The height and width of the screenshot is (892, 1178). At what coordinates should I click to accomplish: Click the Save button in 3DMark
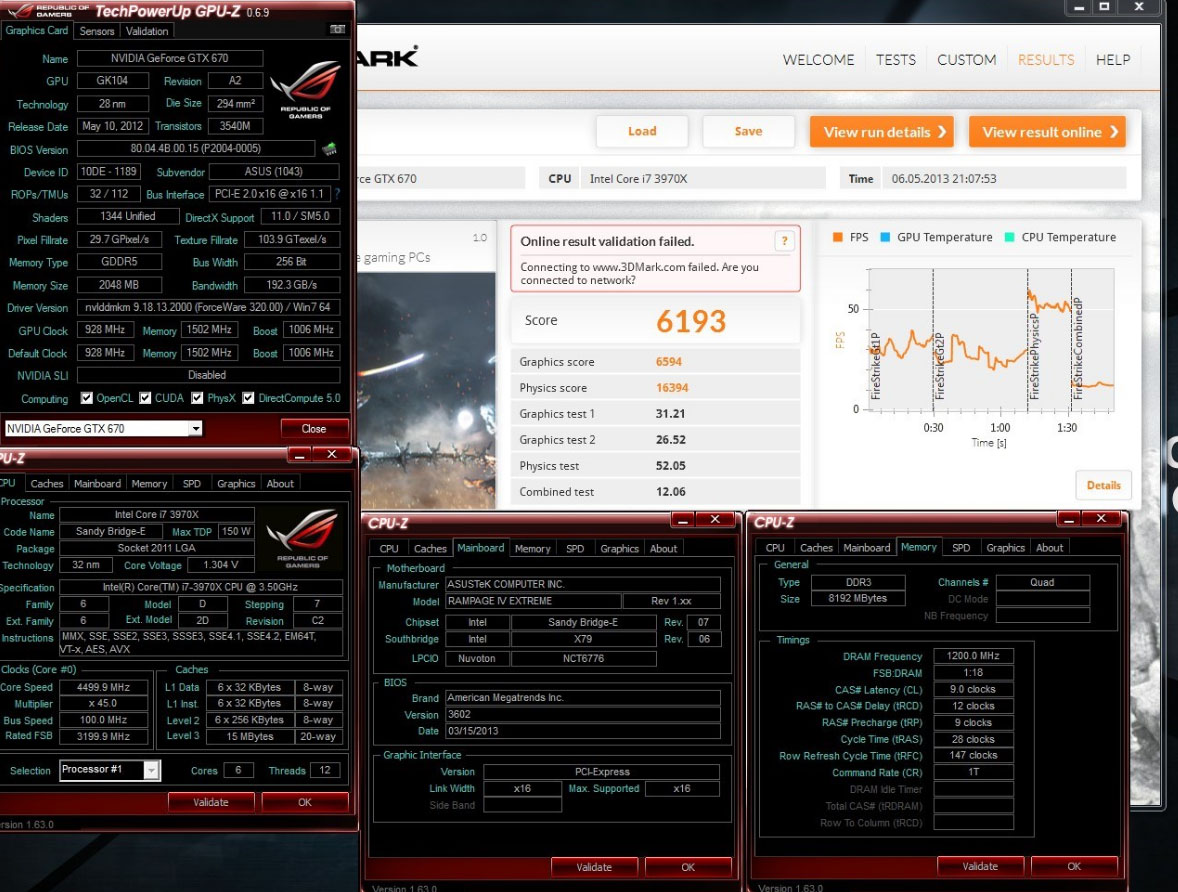pos(748,132)
